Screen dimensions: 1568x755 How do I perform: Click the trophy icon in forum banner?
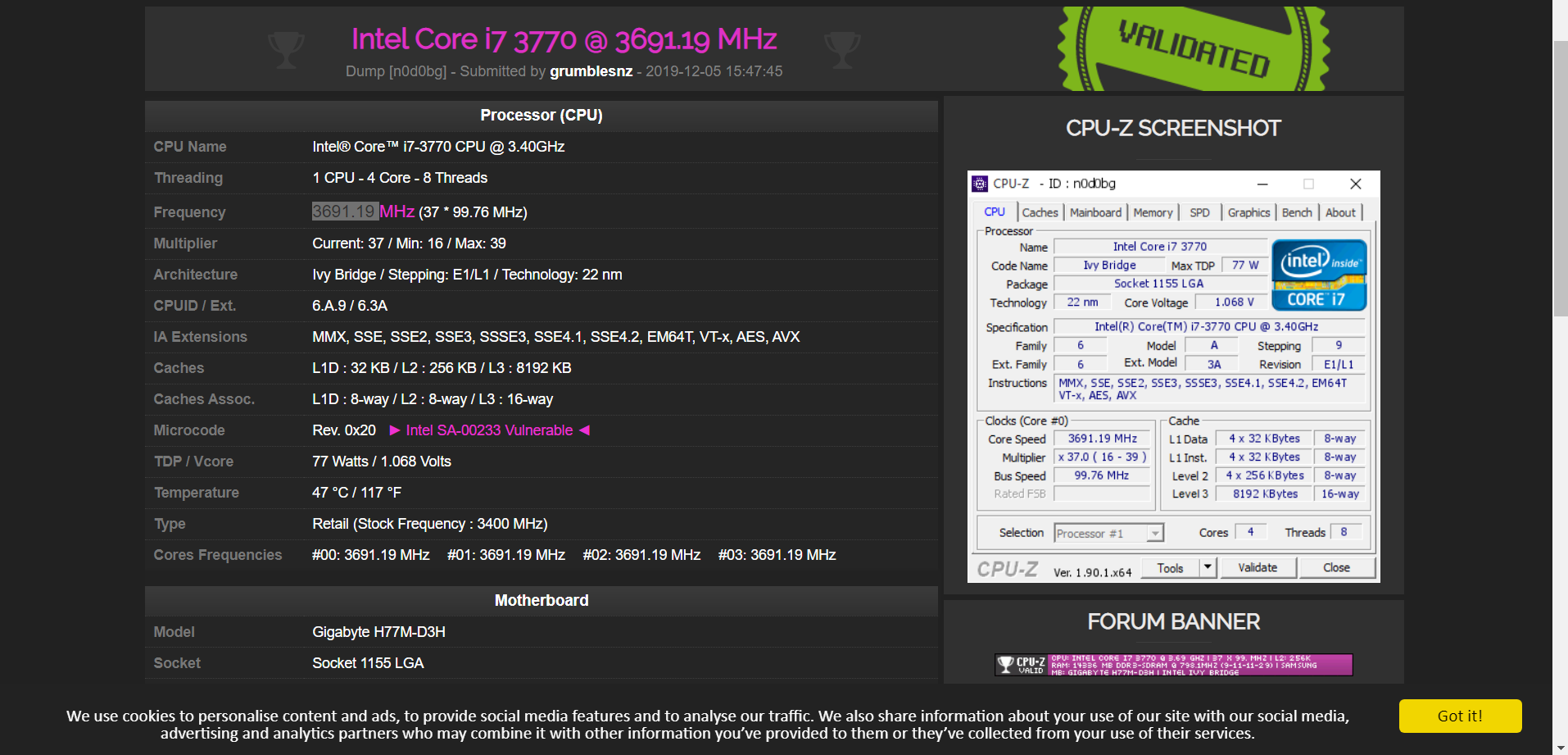[1005, 665]
